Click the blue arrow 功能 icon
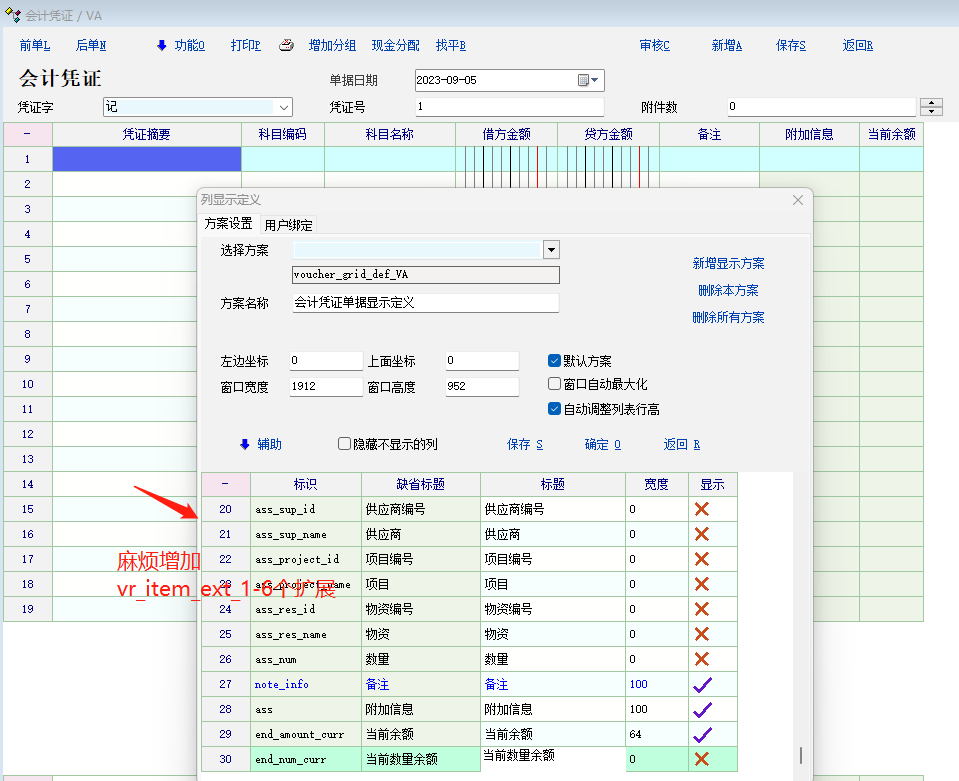 point(161,45)
